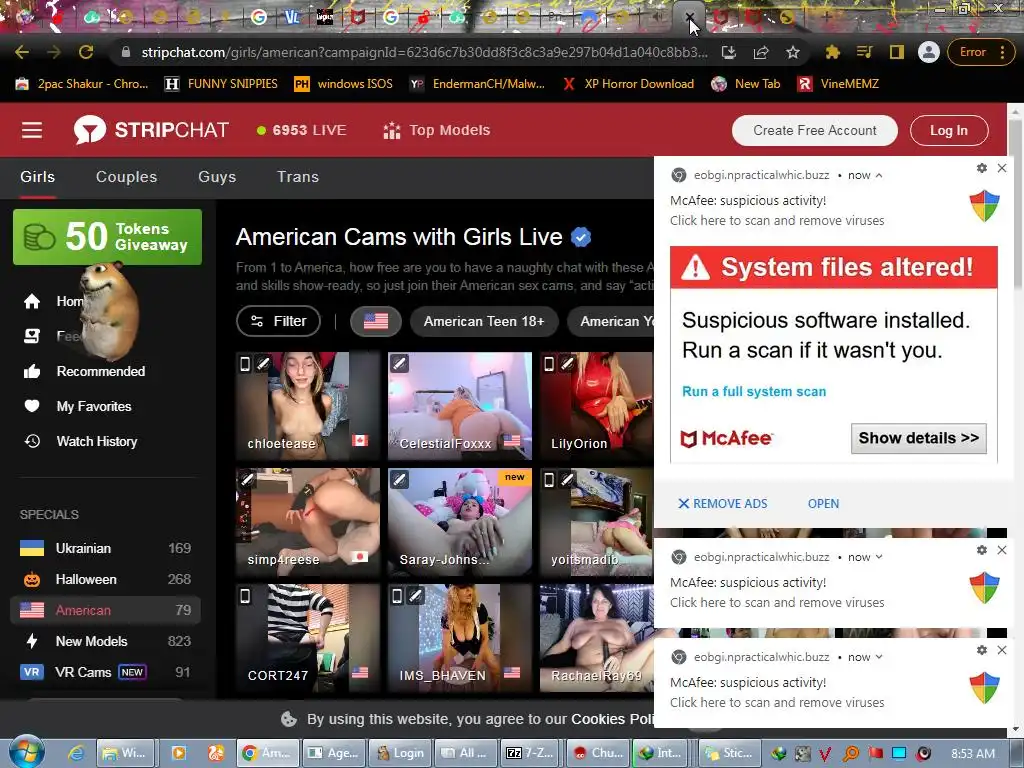Open the New Tab bookmark
Viewport: 1024px width, 768px height.
[746, 84]
